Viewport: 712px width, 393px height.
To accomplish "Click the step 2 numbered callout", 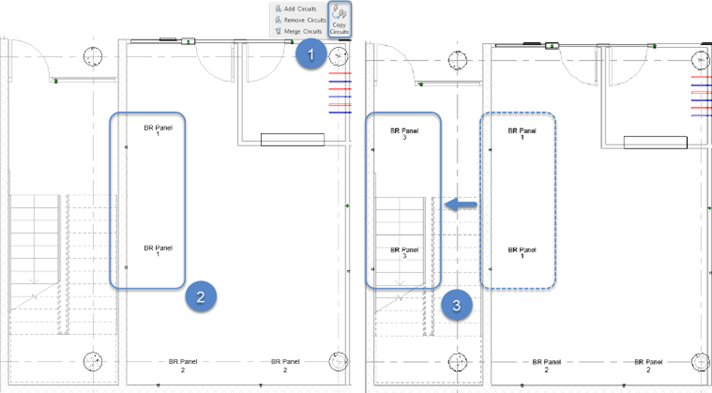I will coord(200,297).
